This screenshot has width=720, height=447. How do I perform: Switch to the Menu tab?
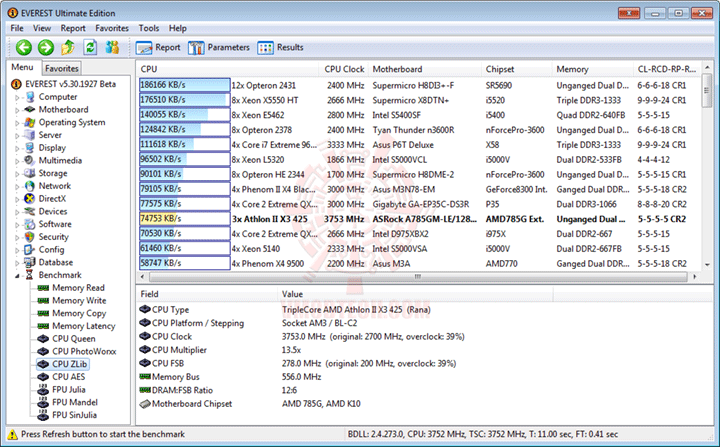point(22,67)
